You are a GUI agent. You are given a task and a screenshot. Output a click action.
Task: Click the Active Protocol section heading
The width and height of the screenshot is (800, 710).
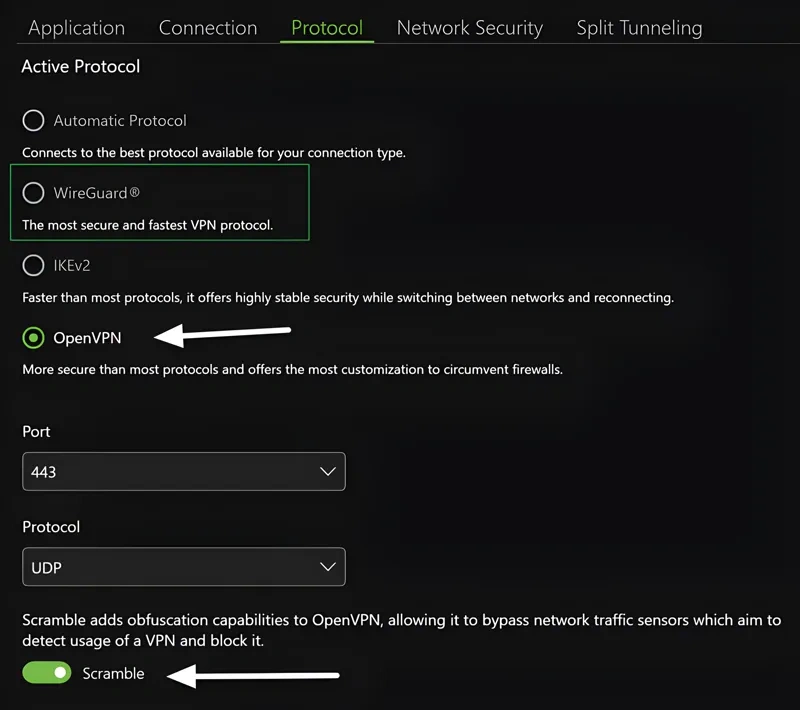(80, 67)
